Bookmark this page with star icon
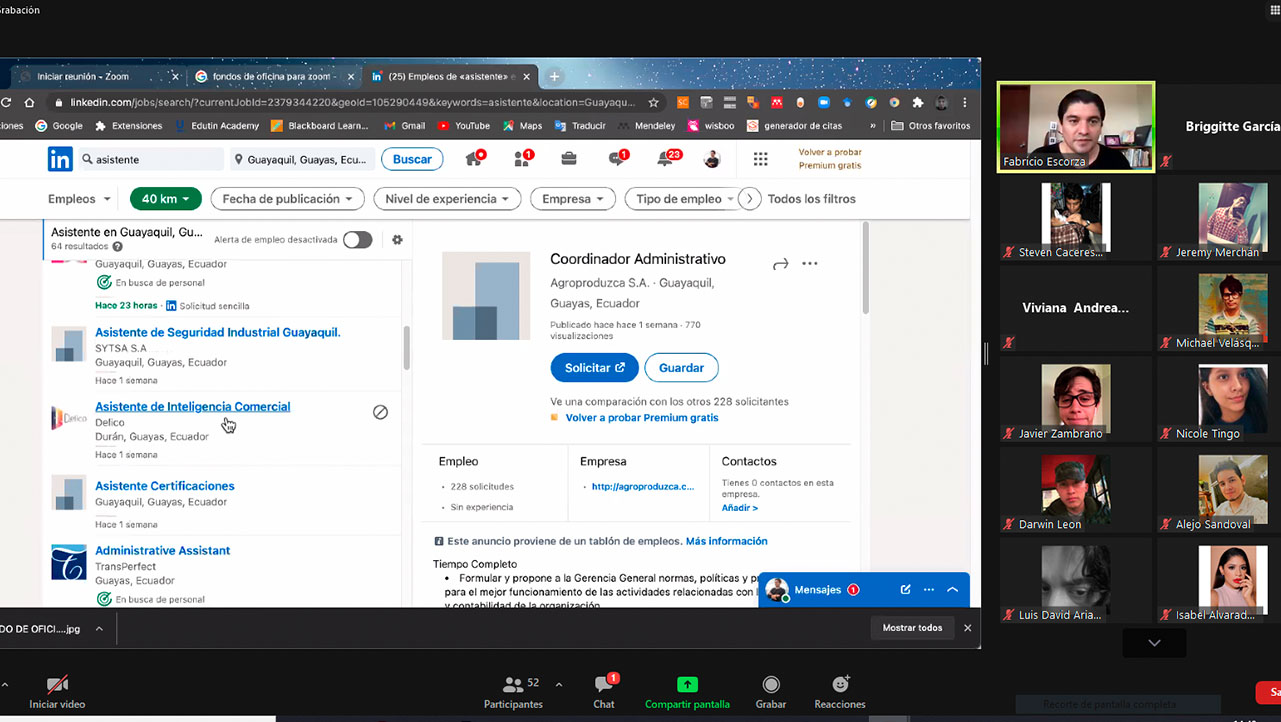The width and height of the screenshot is (1281, 722). pos(653,102)
